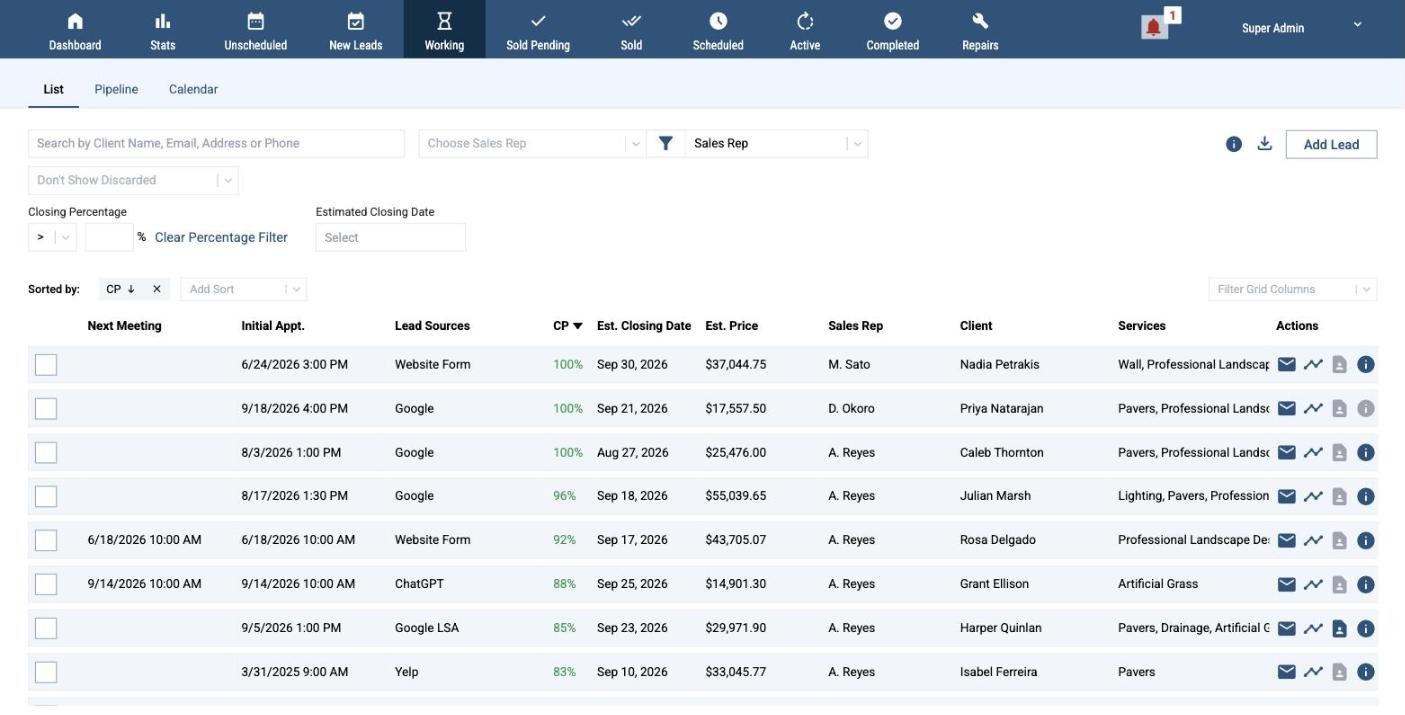Email Rosa Delgado via envelope icon
This screenshot has height=715, width=1405.
click(x=1287, y=541)
